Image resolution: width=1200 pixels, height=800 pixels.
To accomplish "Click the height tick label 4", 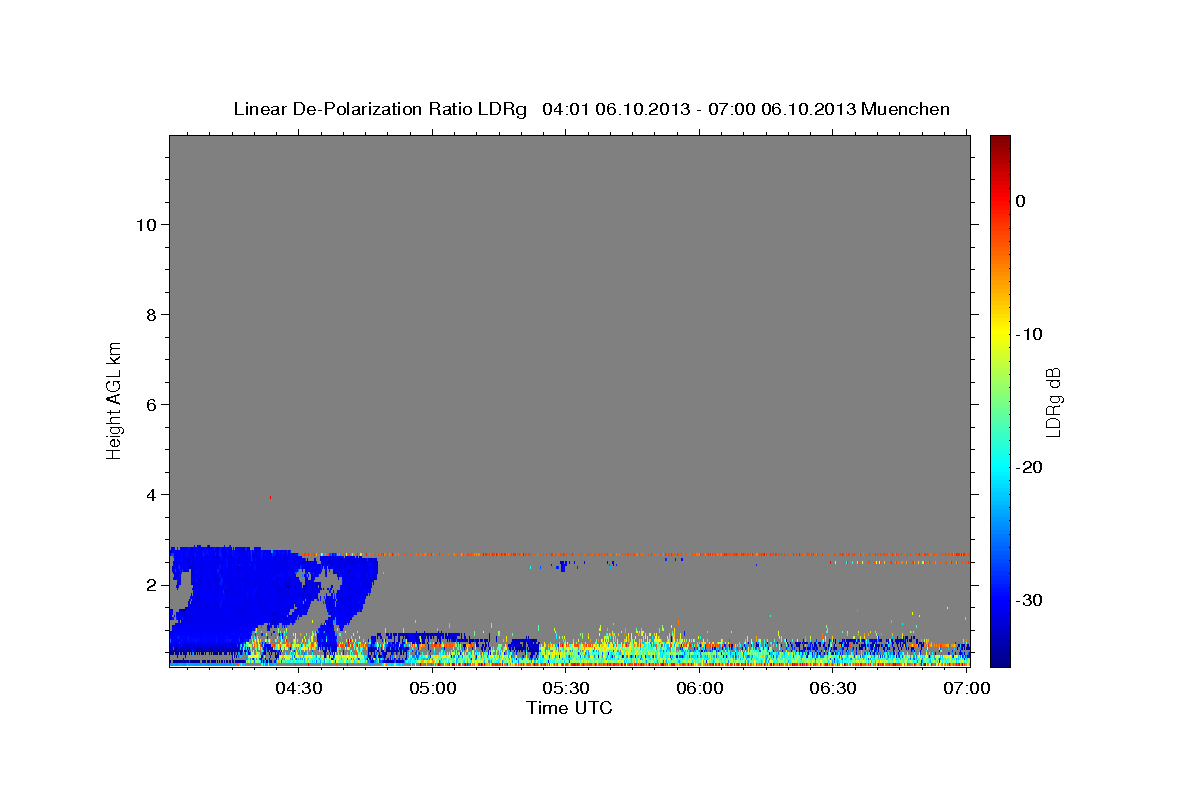I will [150, 495].
